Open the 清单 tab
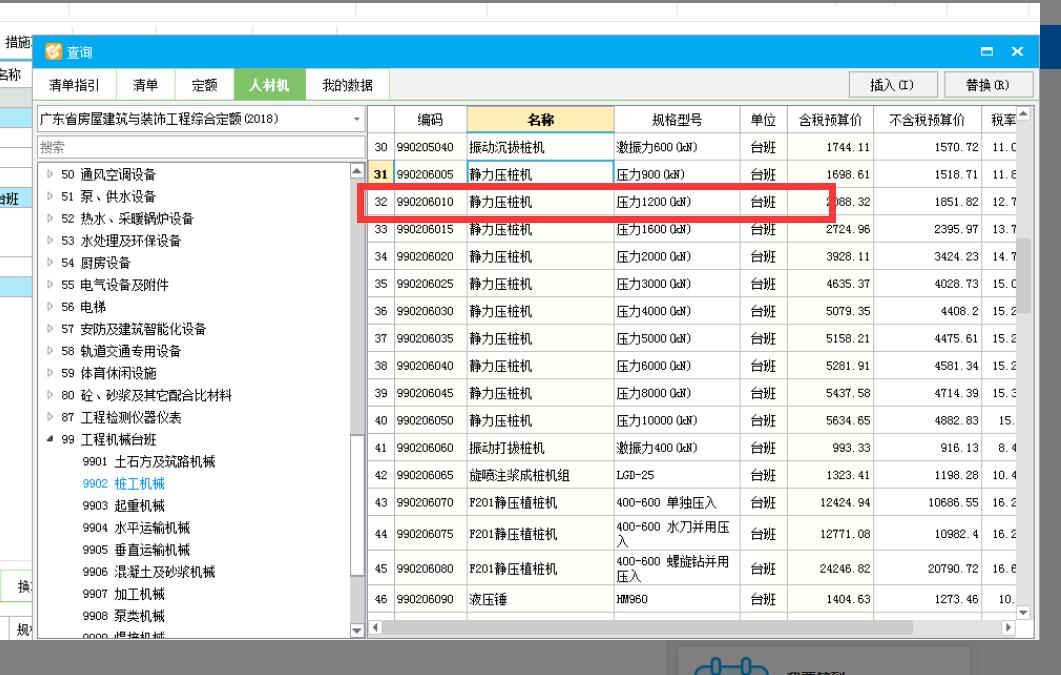Screen dimensions: 1061x675 click(145, 85)
